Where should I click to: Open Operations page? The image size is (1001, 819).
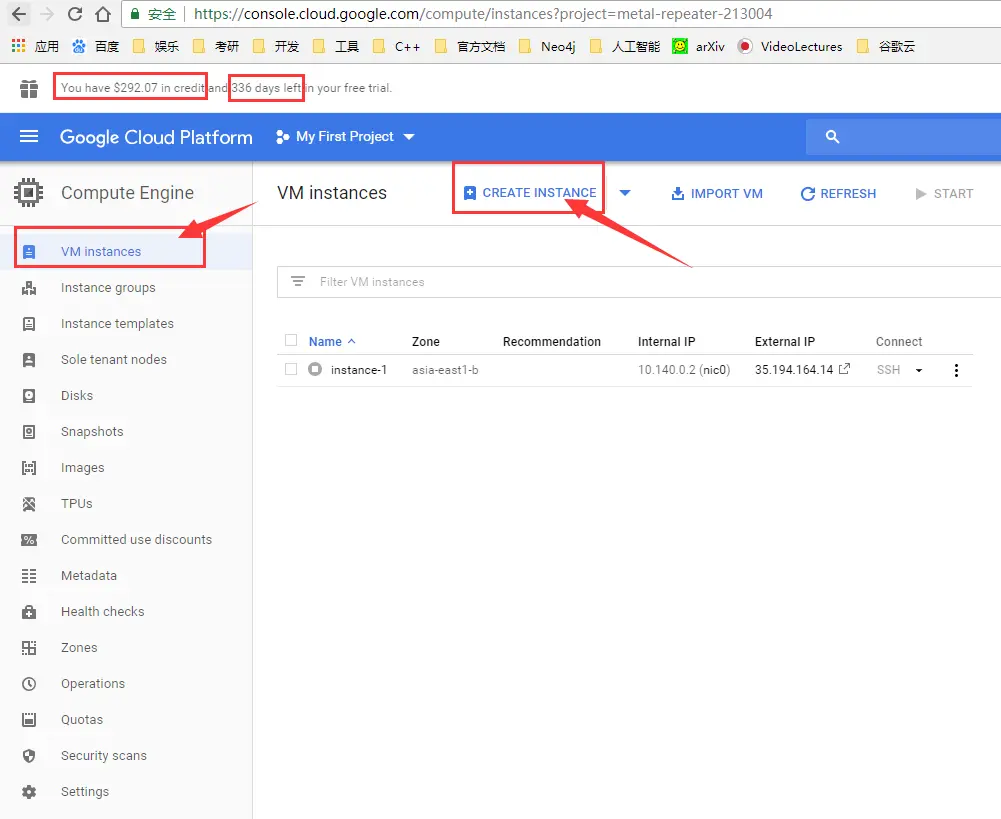(93, 684)
